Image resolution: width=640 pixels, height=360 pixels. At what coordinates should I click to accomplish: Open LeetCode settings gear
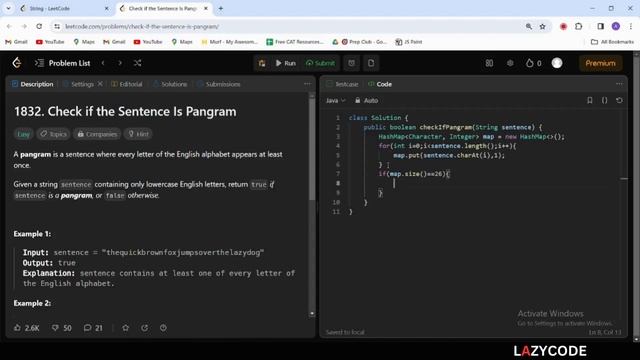(x=510, y=63)
